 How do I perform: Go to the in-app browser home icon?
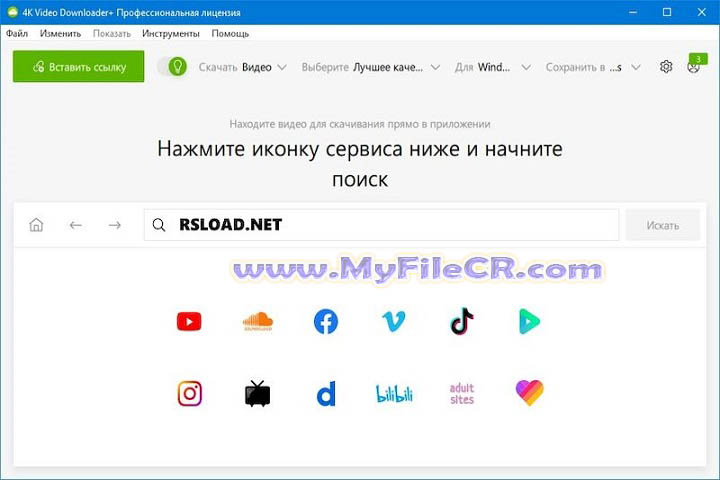pyautogui.click(x=36, y=225)
